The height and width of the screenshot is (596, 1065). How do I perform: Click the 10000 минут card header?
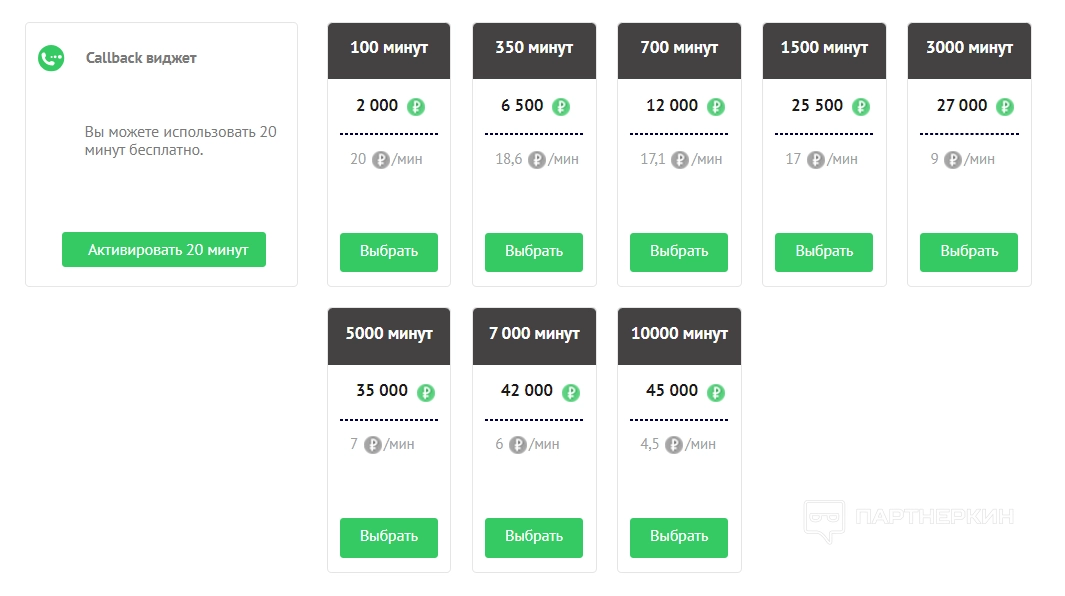679,335
